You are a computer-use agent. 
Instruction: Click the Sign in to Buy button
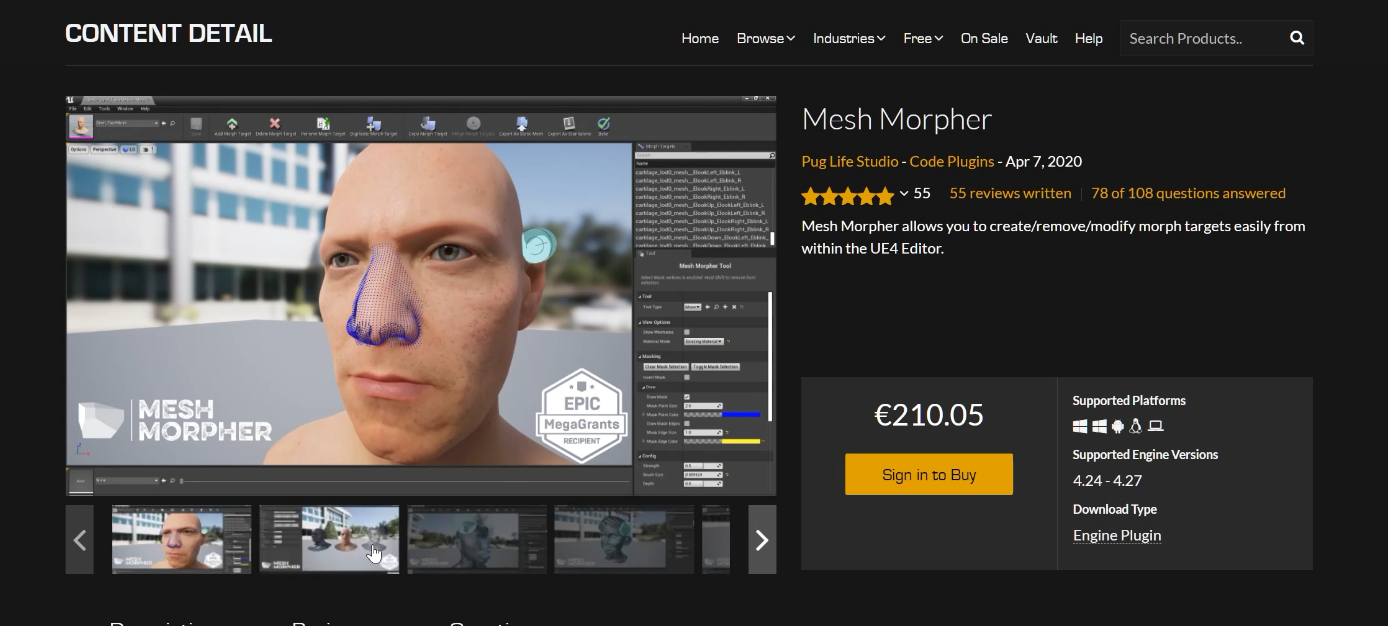pyautogui.click(x=929, y=475)
